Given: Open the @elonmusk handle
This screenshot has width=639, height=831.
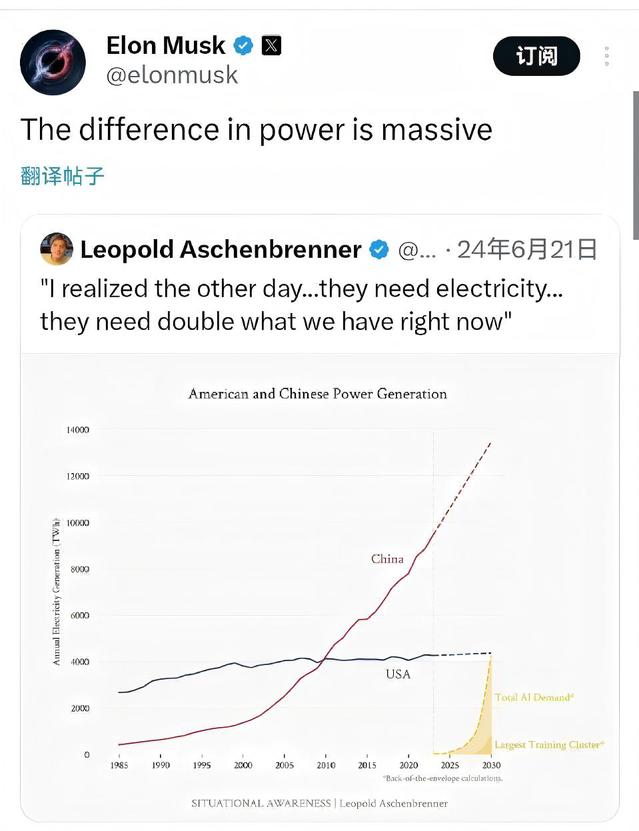Looking at the screenshot, I should coord(171,75).
